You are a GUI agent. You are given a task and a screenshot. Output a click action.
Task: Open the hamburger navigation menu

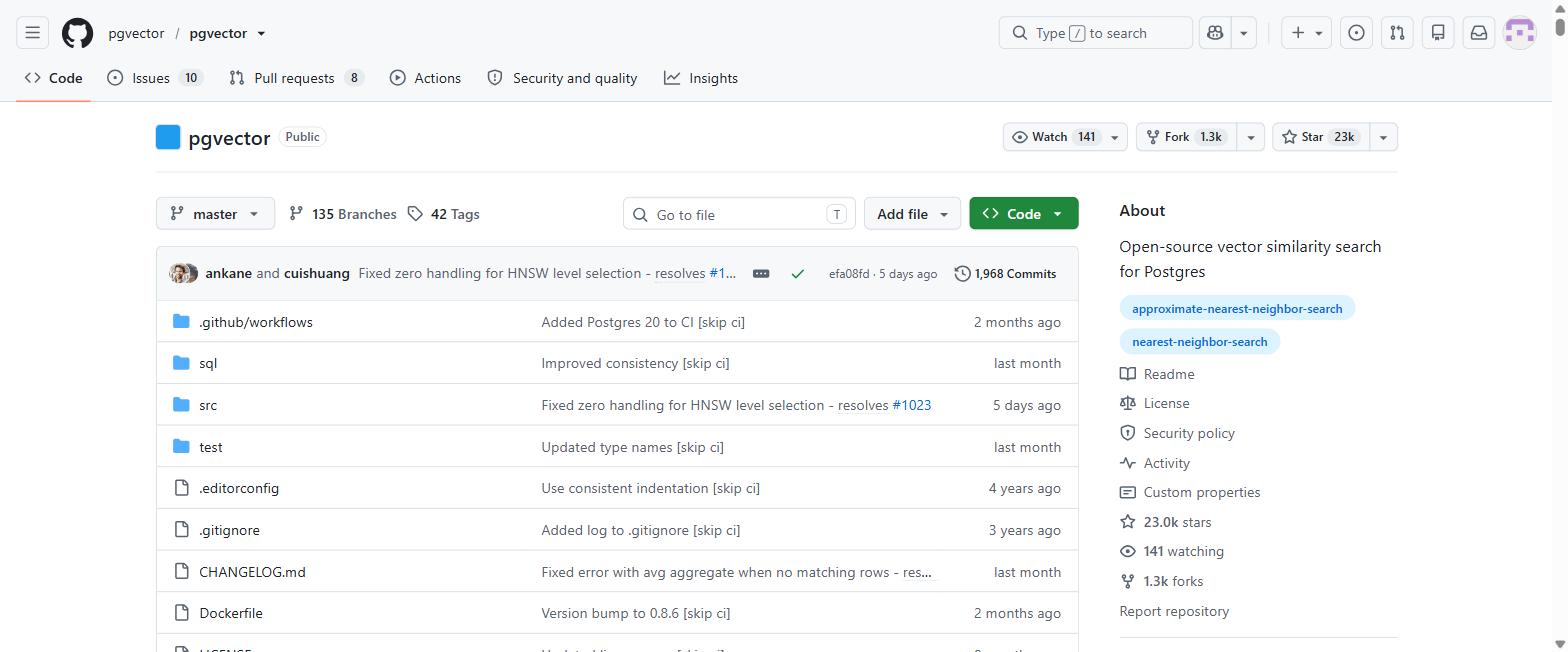[32, 33]
